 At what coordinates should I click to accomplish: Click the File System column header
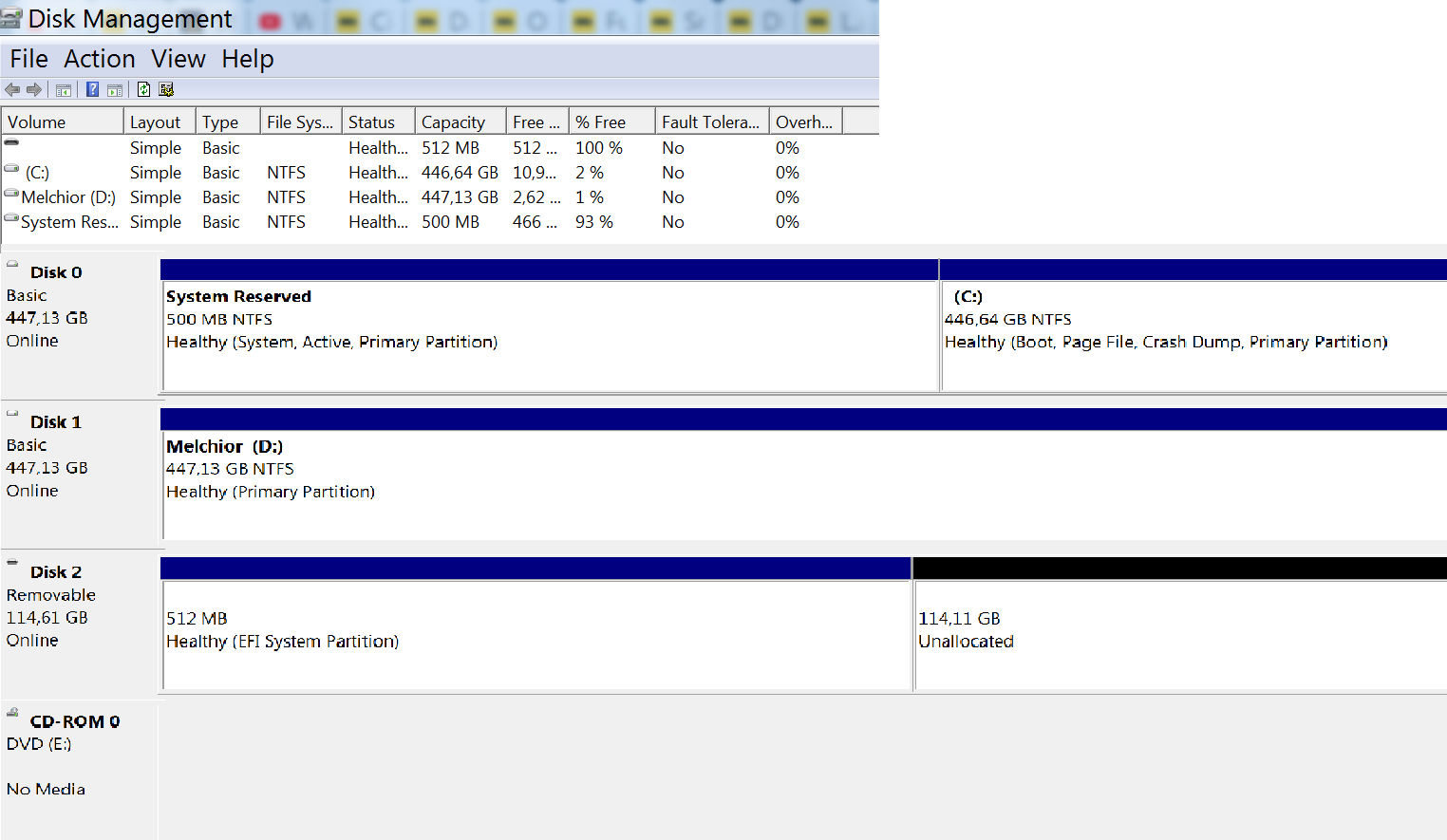coord(301,121)
